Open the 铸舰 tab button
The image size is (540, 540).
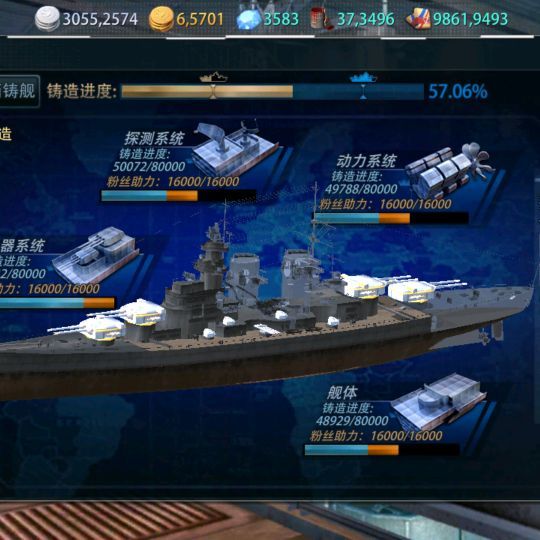19,91
